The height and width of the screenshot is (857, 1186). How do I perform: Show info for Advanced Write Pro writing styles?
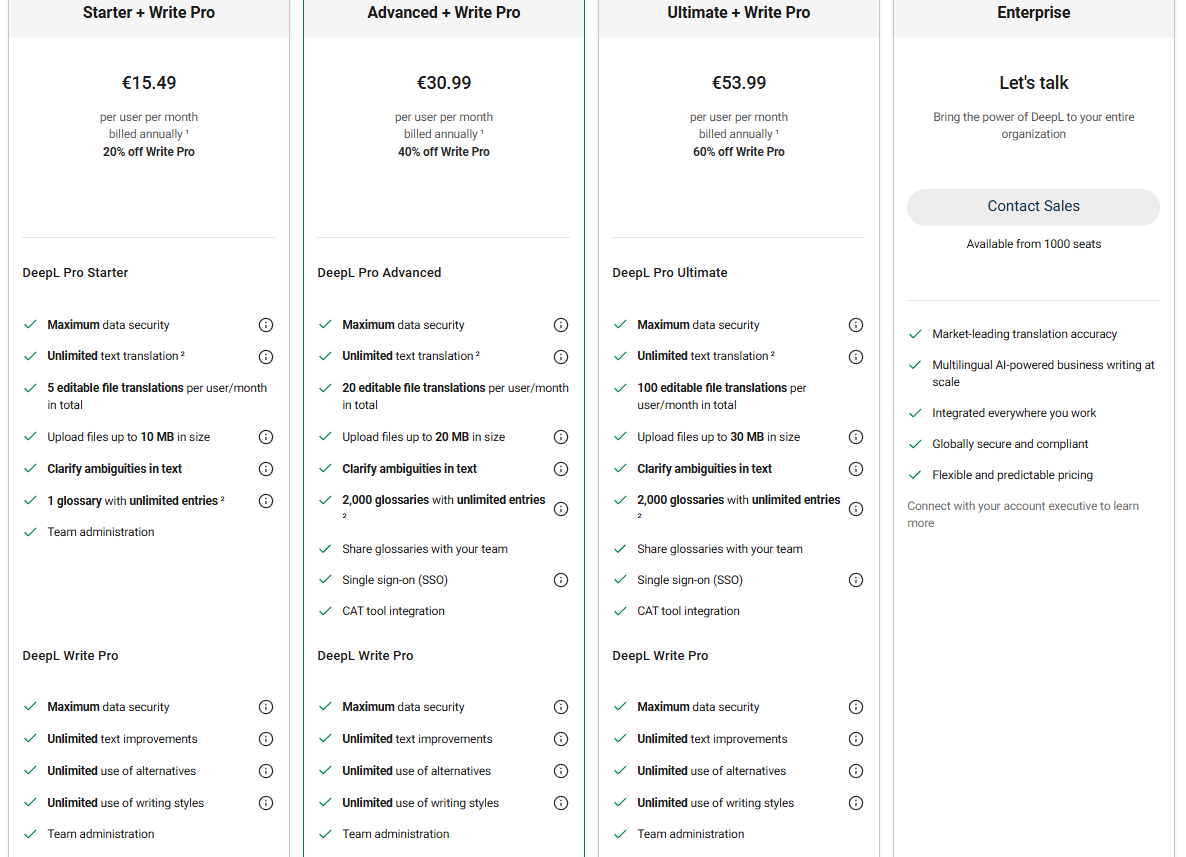pos(560,803)
